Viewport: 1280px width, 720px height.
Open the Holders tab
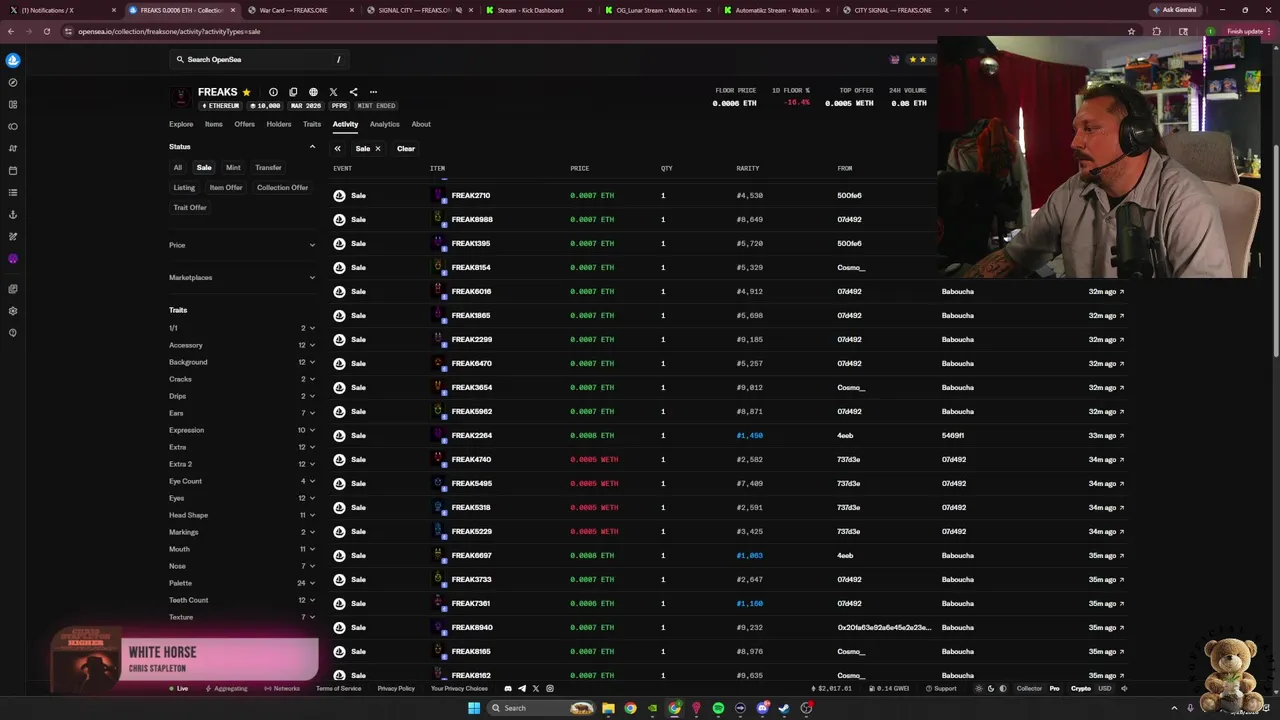point(279,124)
